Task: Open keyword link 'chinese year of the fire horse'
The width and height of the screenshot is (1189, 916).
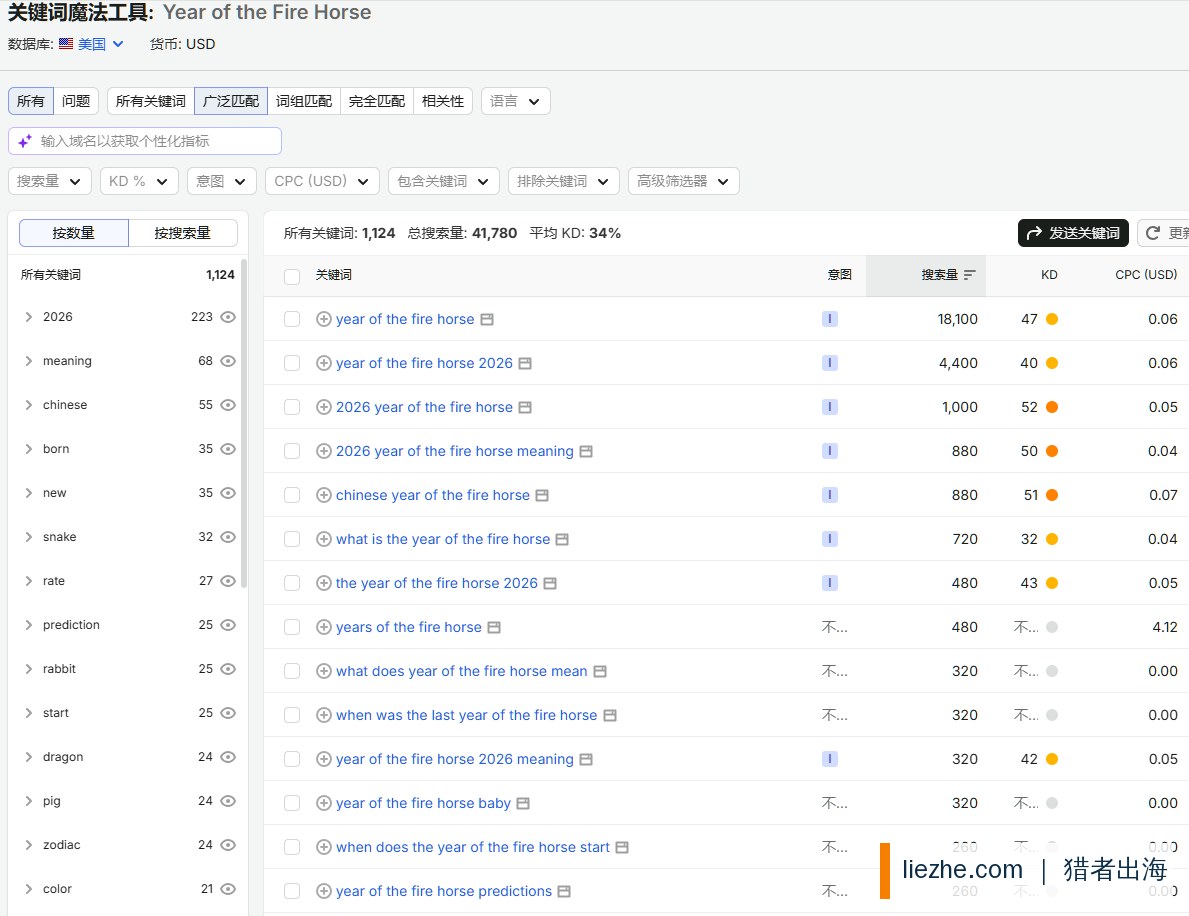Action: click(433, 495)
